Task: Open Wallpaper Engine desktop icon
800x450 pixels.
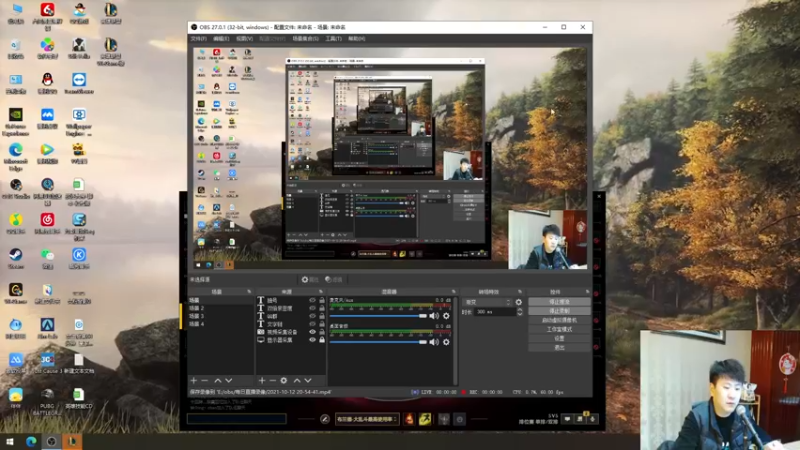Action: [79, 121]
